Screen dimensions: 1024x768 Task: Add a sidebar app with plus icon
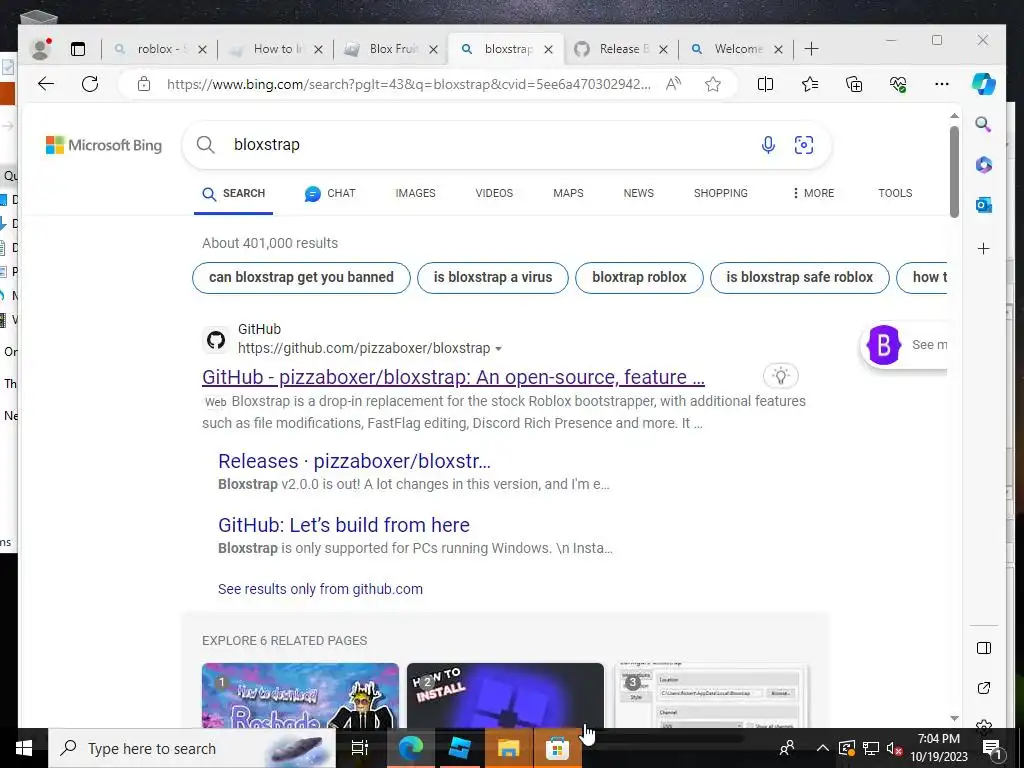(x=984, y=248)
